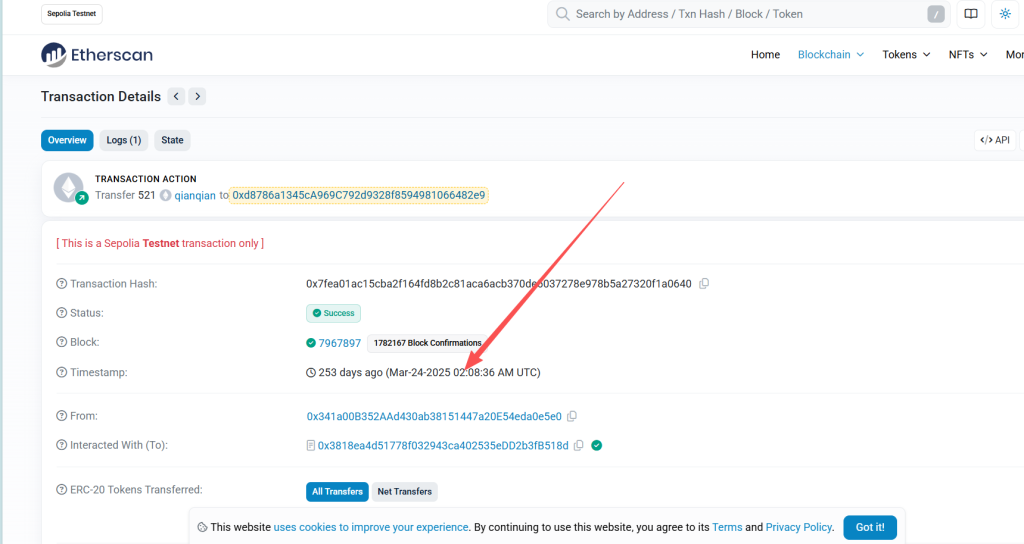
Task: Click the 1782167 Block Confirmations badge
Action: 427,343
